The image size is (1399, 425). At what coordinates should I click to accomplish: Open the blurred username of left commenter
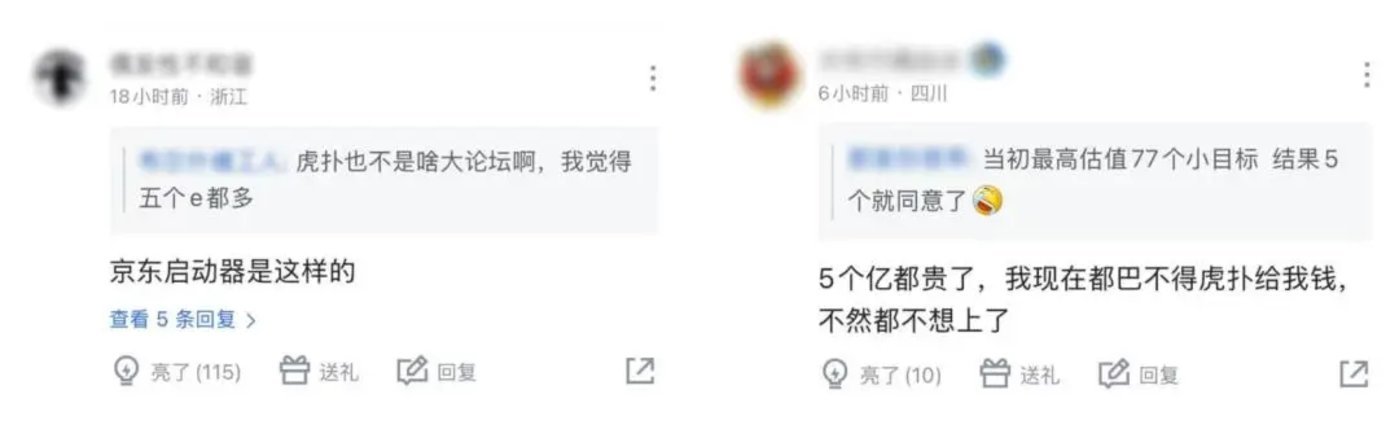tap(181, 65)
